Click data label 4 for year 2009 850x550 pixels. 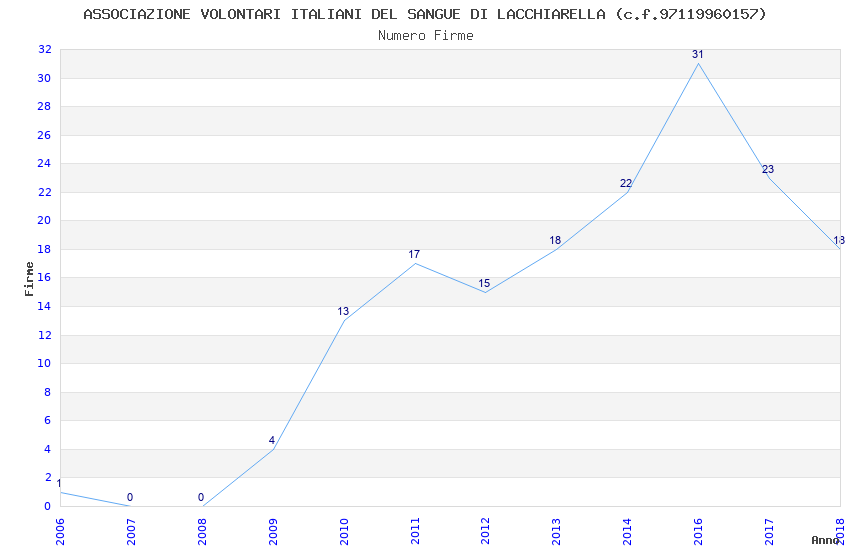(272, 441)
